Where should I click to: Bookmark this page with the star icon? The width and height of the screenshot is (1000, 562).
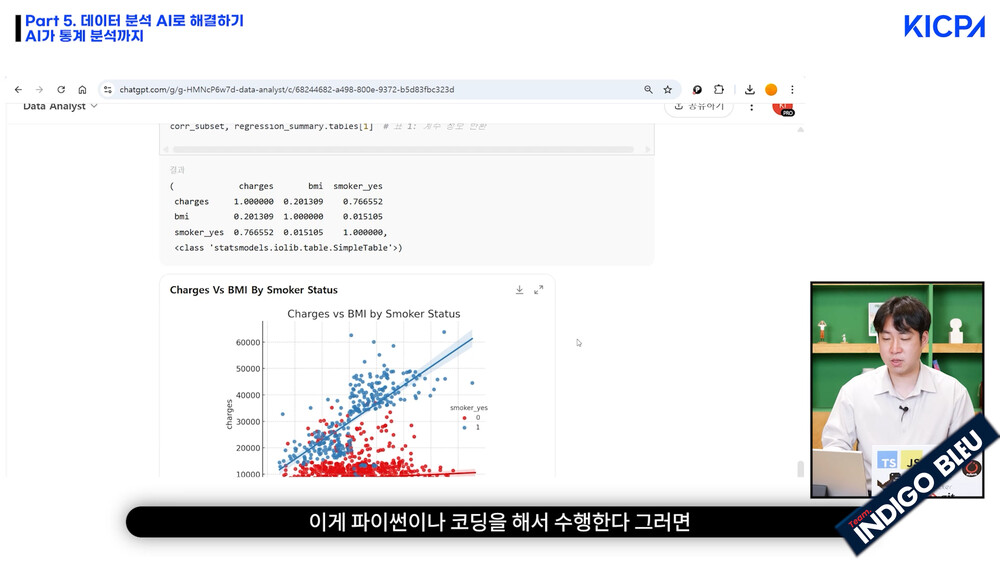(x=667, y=89)
